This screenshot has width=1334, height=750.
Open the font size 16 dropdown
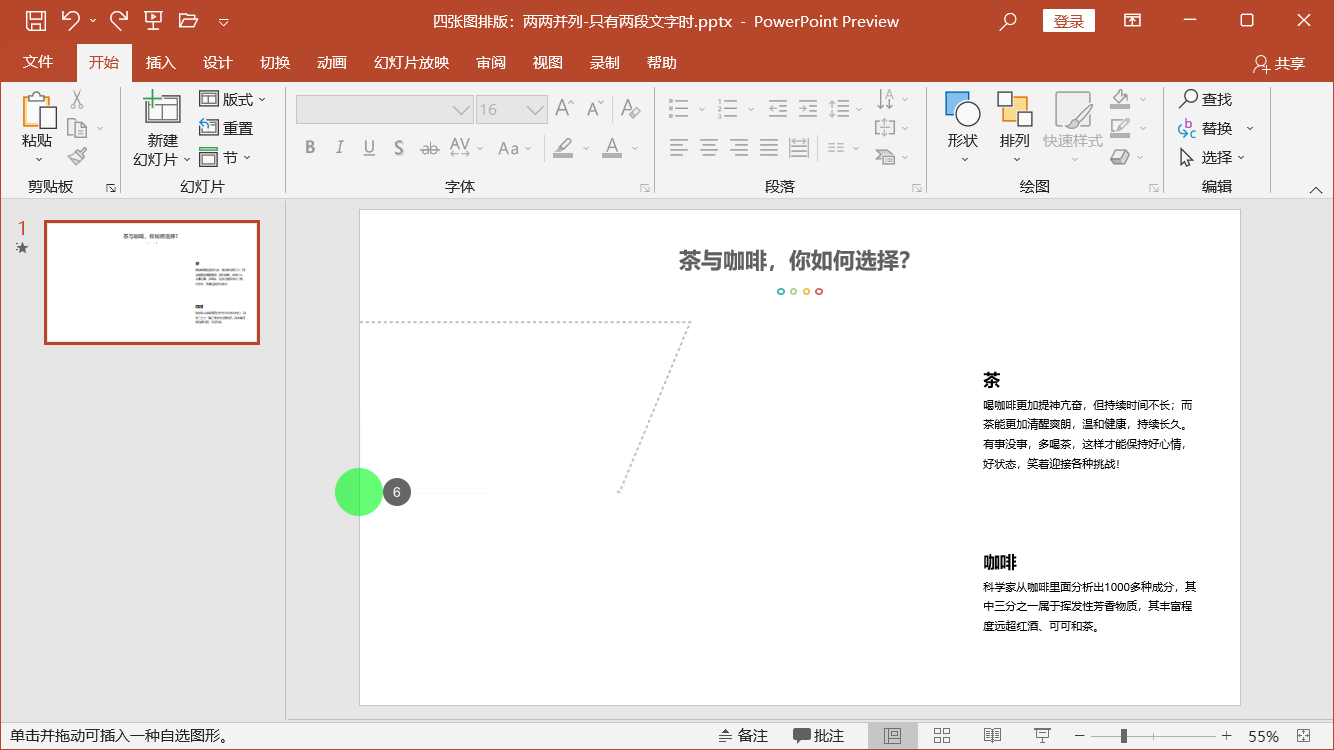[x=536, y=110]
